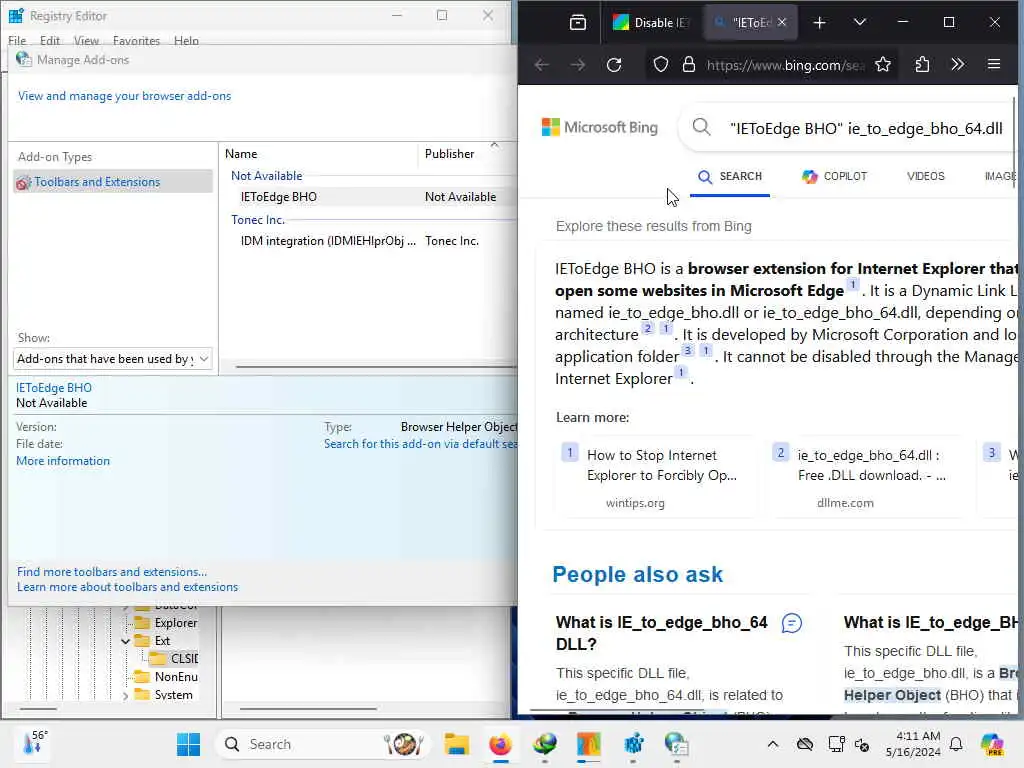This screenshot has height=768, width=1024.
Task: Click the "More information" link
Action: click(63, 461)
